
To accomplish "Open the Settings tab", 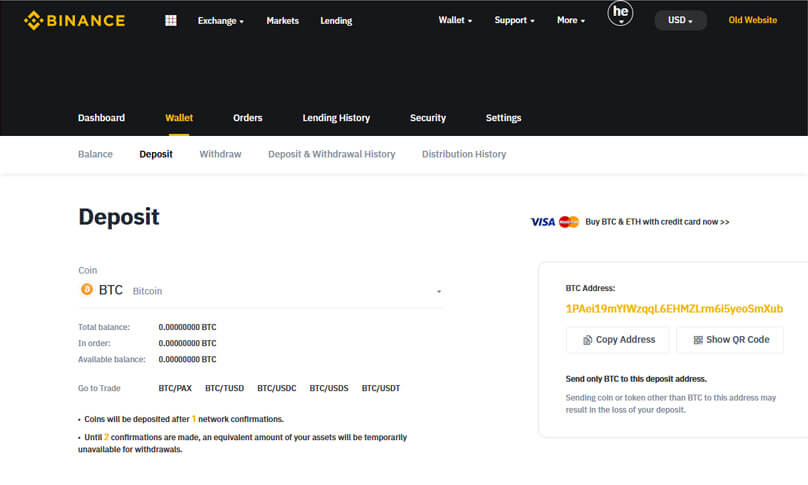I will click(x=503, y=118).
